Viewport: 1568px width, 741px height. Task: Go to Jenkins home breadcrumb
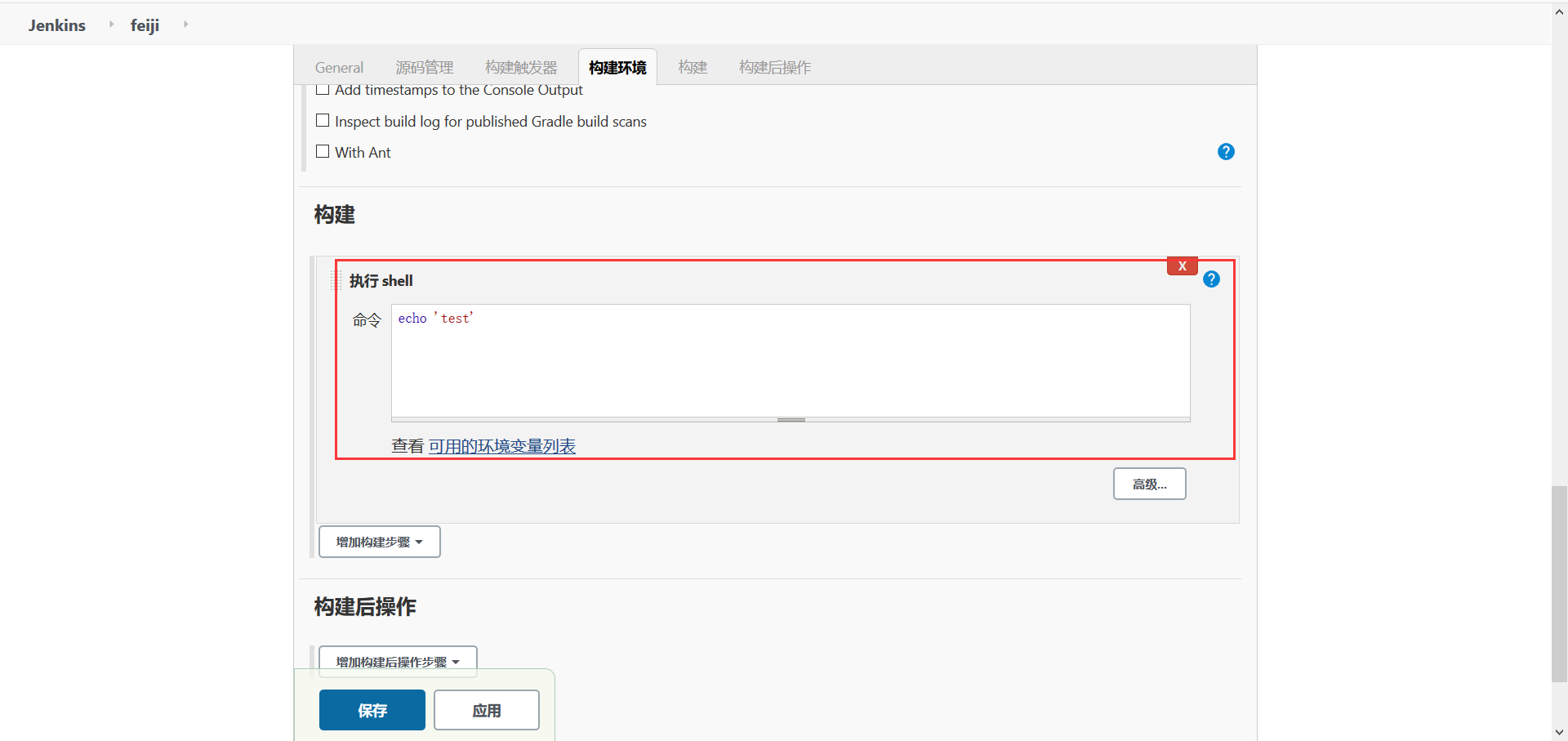click(x=57, y=25)
